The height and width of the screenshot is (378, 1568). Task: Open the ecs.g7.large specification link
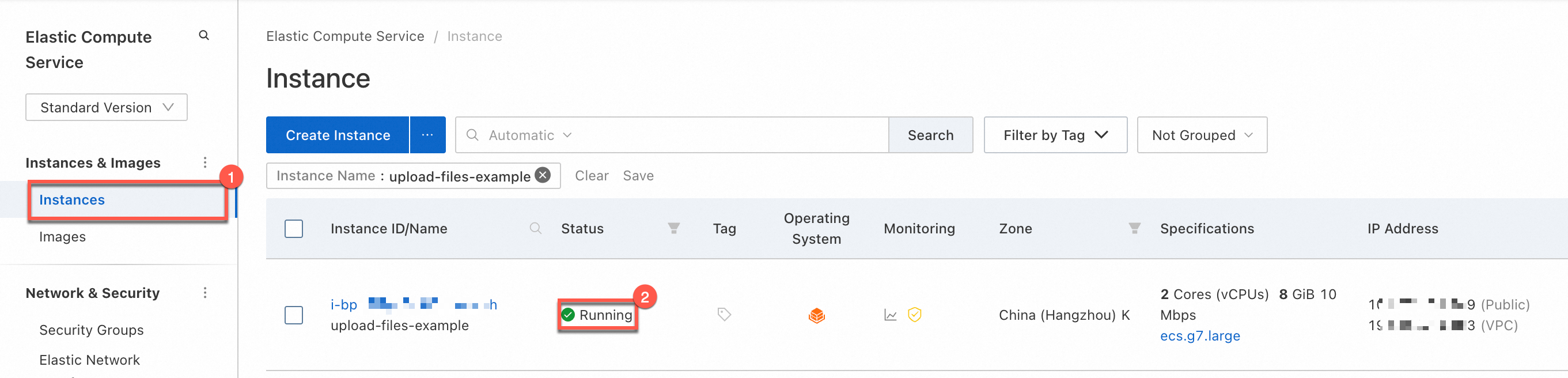click(x=1200, y=336)
